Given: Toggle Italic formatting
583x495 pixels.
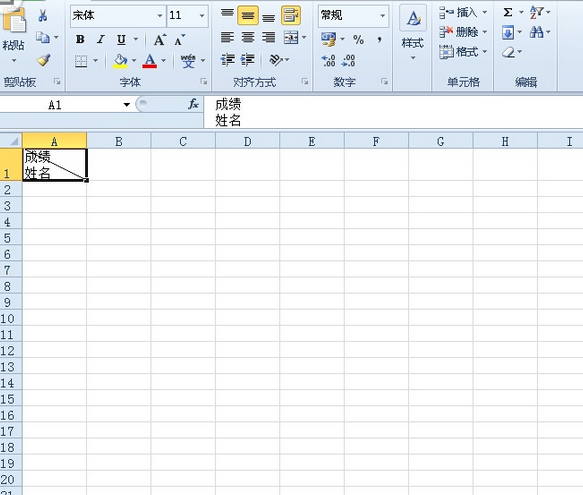Looking at the screenshot, I should (100, 39).
